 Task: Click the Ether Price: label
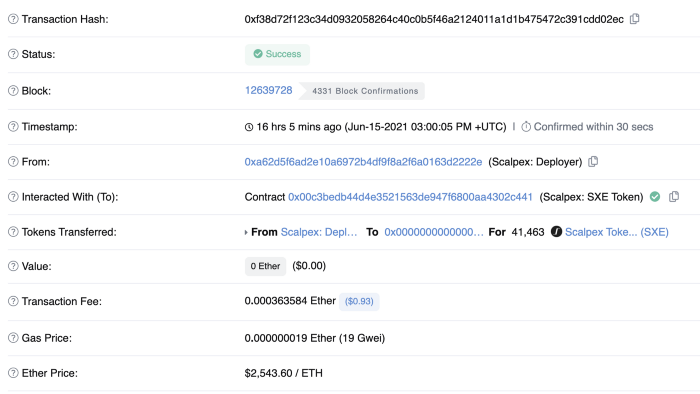(50, 373)
